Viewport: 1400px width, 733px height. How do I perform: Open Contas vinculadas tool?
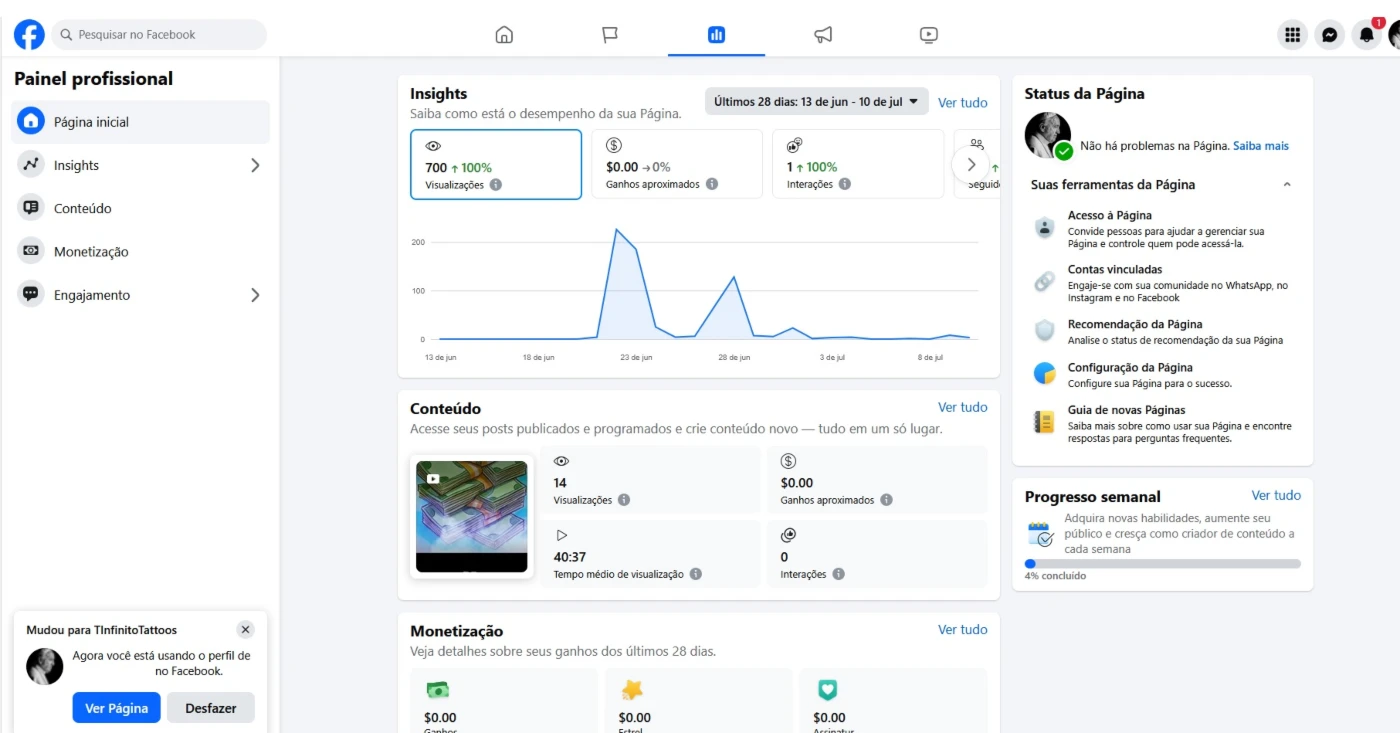1162,283
